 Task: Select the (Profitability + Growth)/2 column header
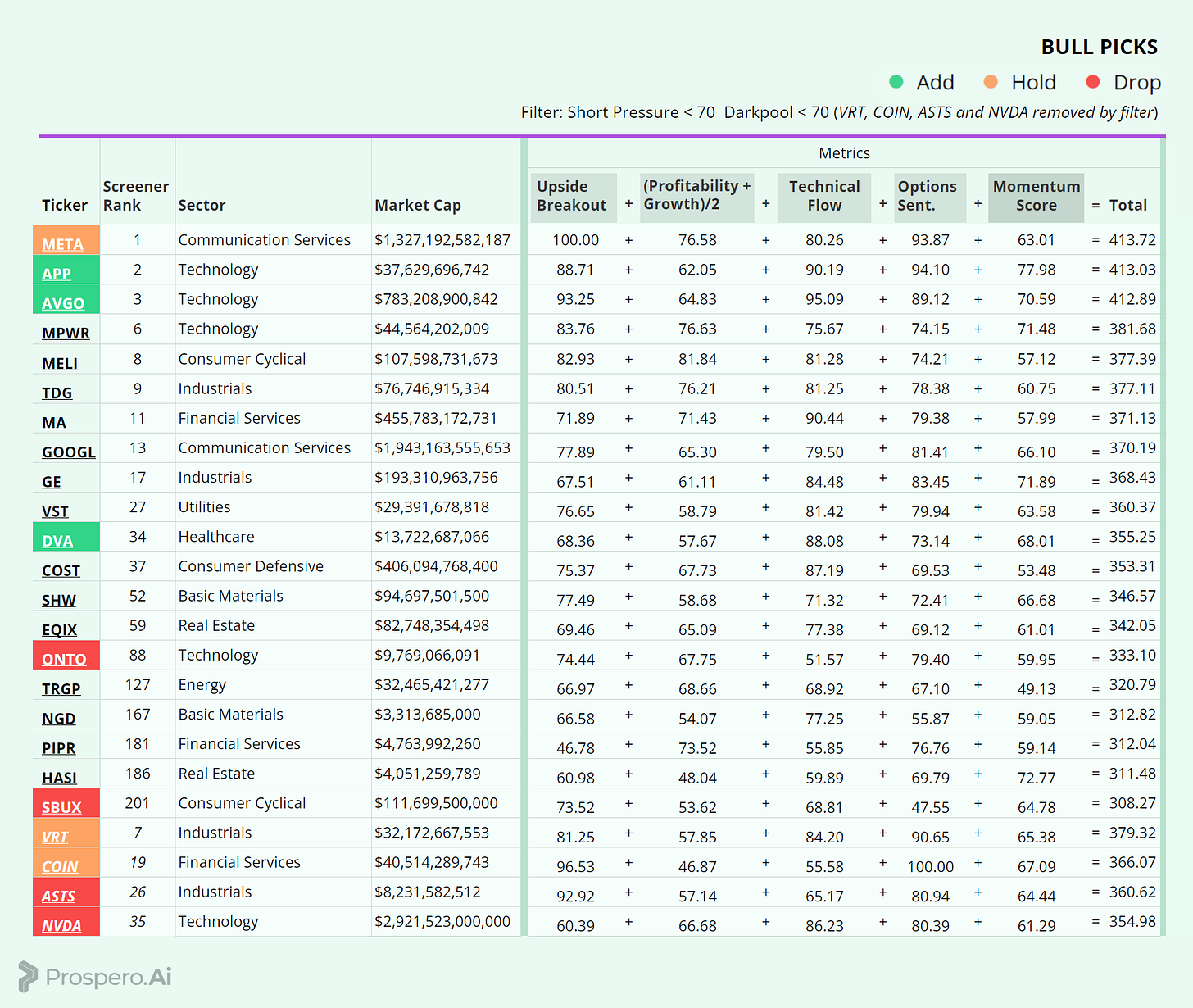click(x=696, y=196)
